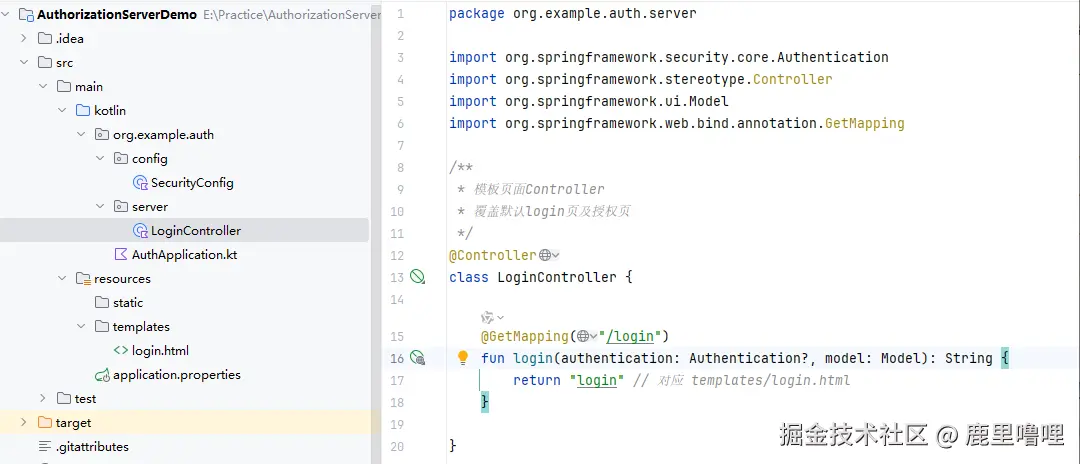1080x464 pixels.
Task: Click line number 1 in the gutter
Action: (401, 13)
